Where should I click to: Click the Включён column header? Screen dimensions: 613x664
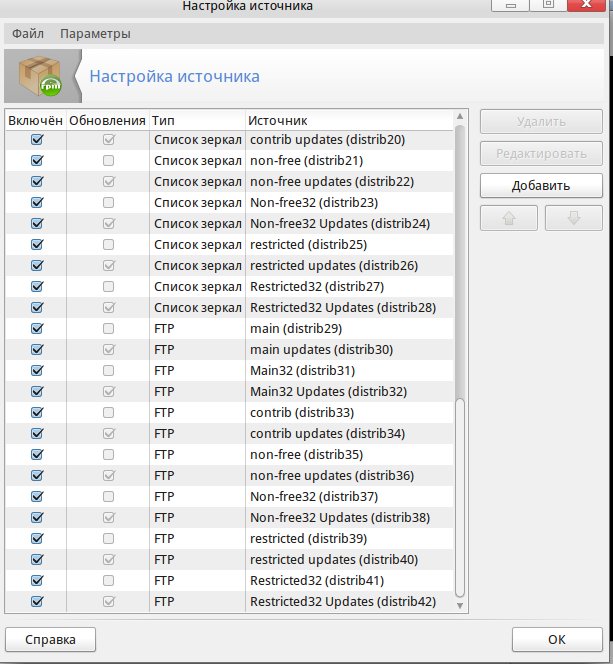coord(36,121)
